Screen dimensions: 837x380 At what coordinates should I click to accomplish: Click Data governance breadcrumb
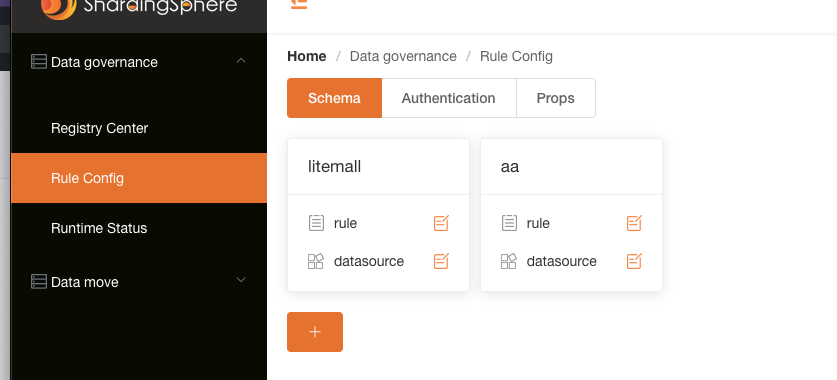pos(403,57)
